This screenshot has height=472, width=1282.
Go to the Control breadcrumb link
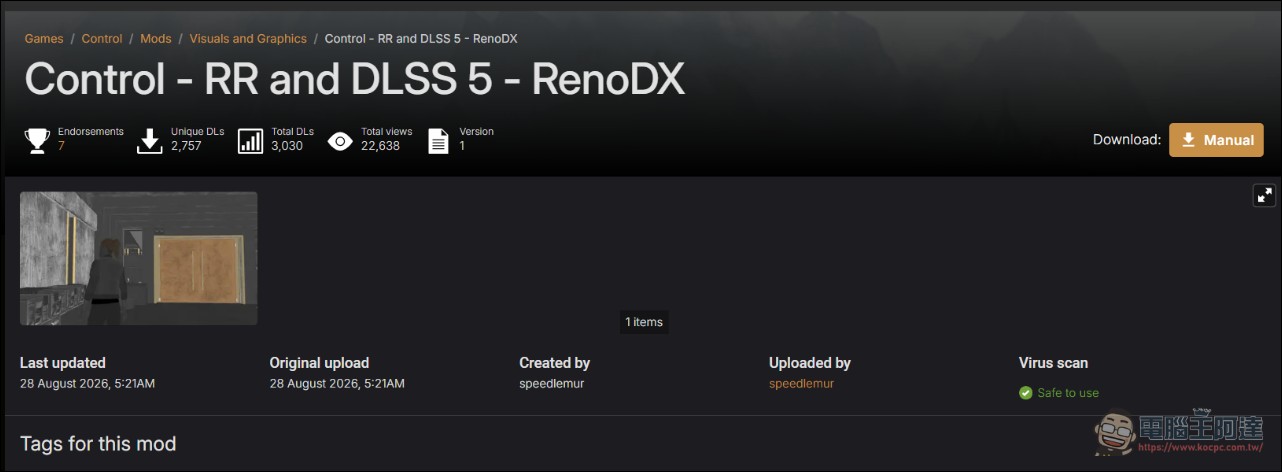(102, 39)
